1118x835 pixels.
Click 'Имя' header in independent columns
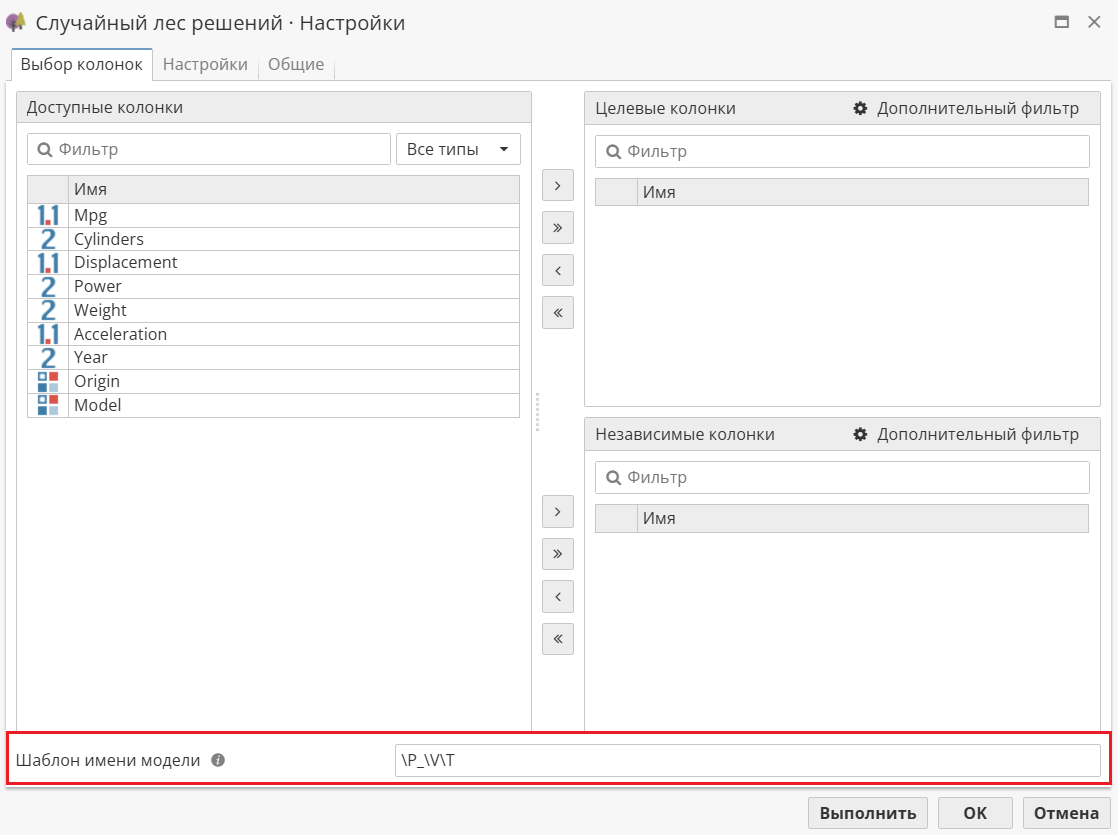[x=862, y=518]
